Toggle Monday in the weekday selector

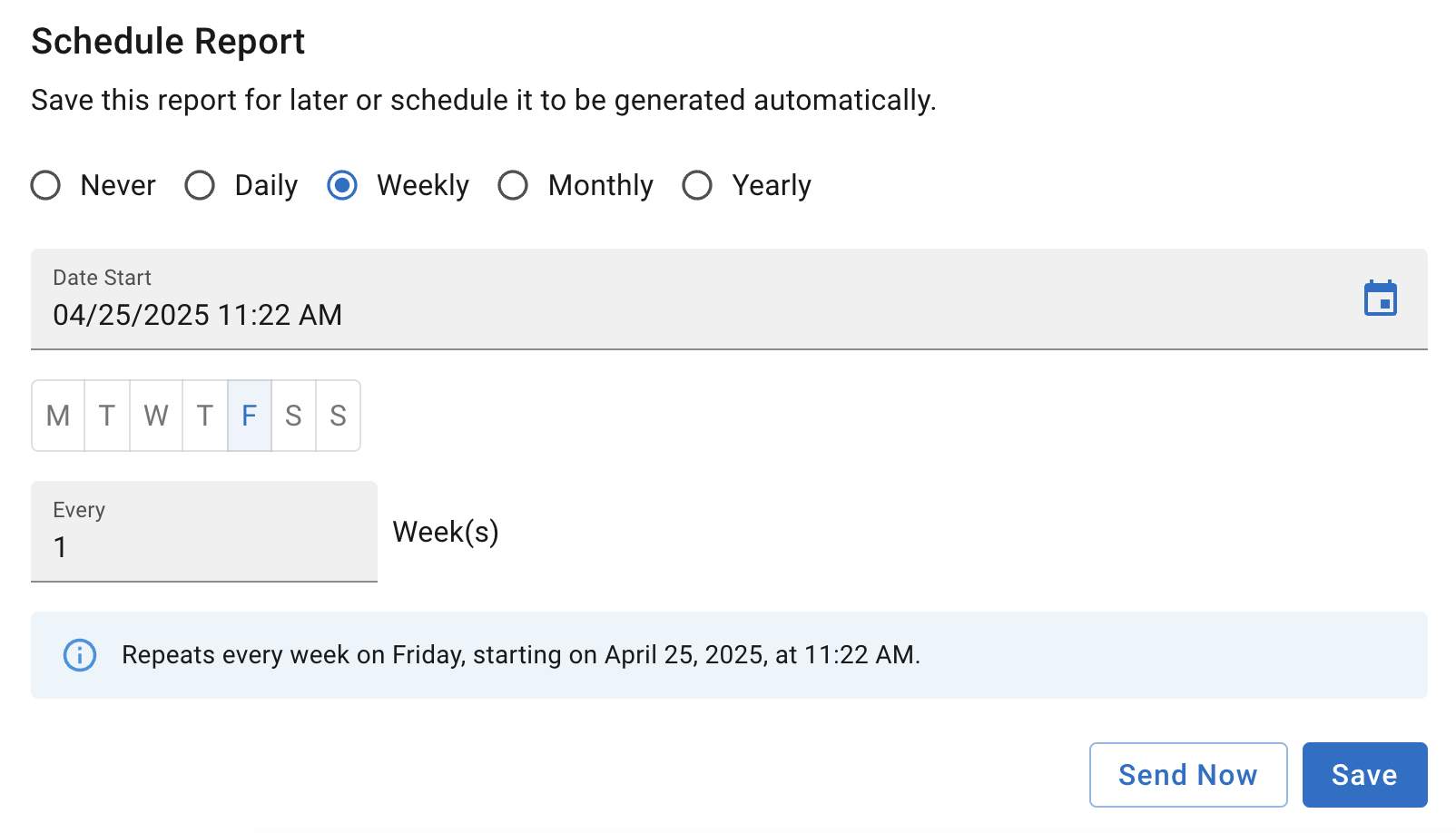click(57, 416)
